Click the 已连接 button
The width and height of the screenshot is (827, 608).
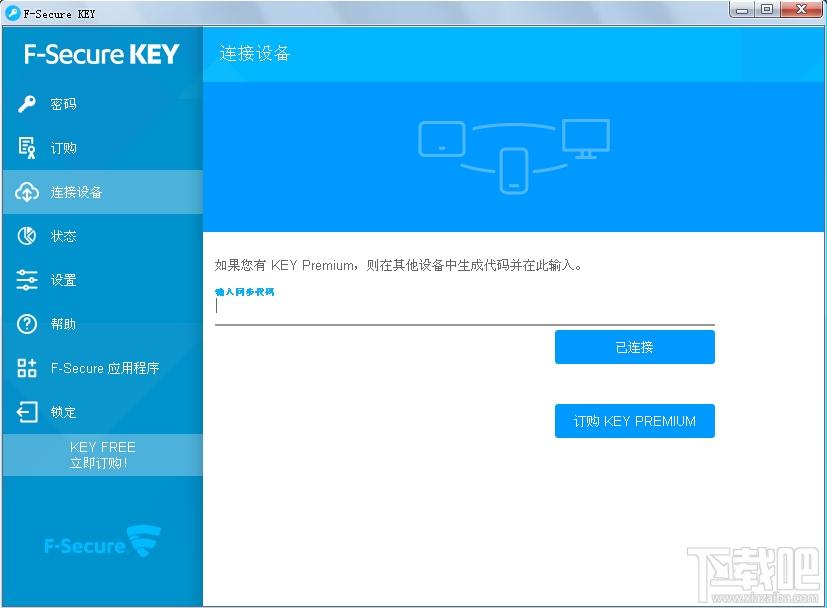634,347
